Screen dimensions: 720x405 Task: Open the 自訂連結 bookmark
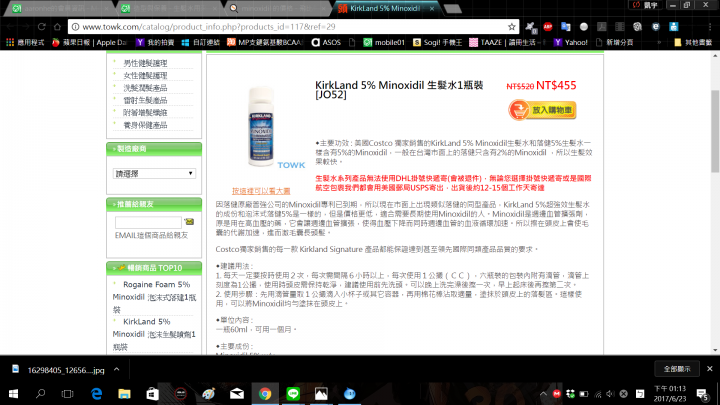[201, 42]
